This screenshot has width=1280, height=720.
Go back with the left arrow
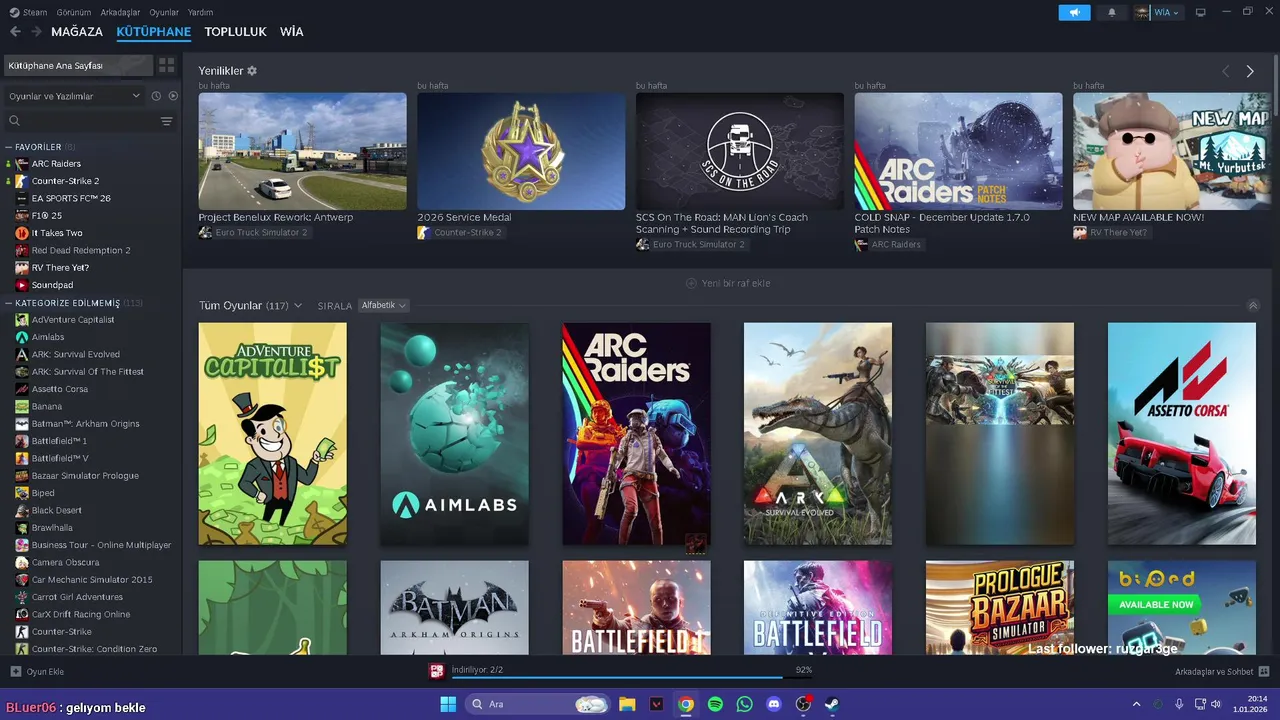click(15, 32)
